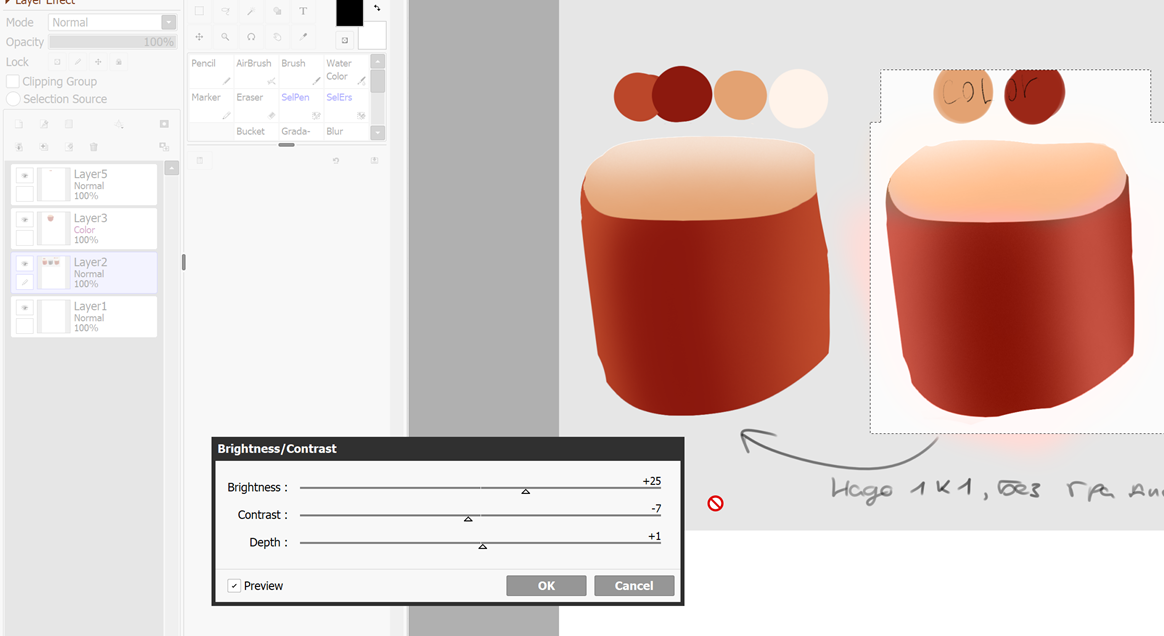Viewport: 1164px width, 636px height.
Task: Click the lock moving icon
Action: pos(98,62)
